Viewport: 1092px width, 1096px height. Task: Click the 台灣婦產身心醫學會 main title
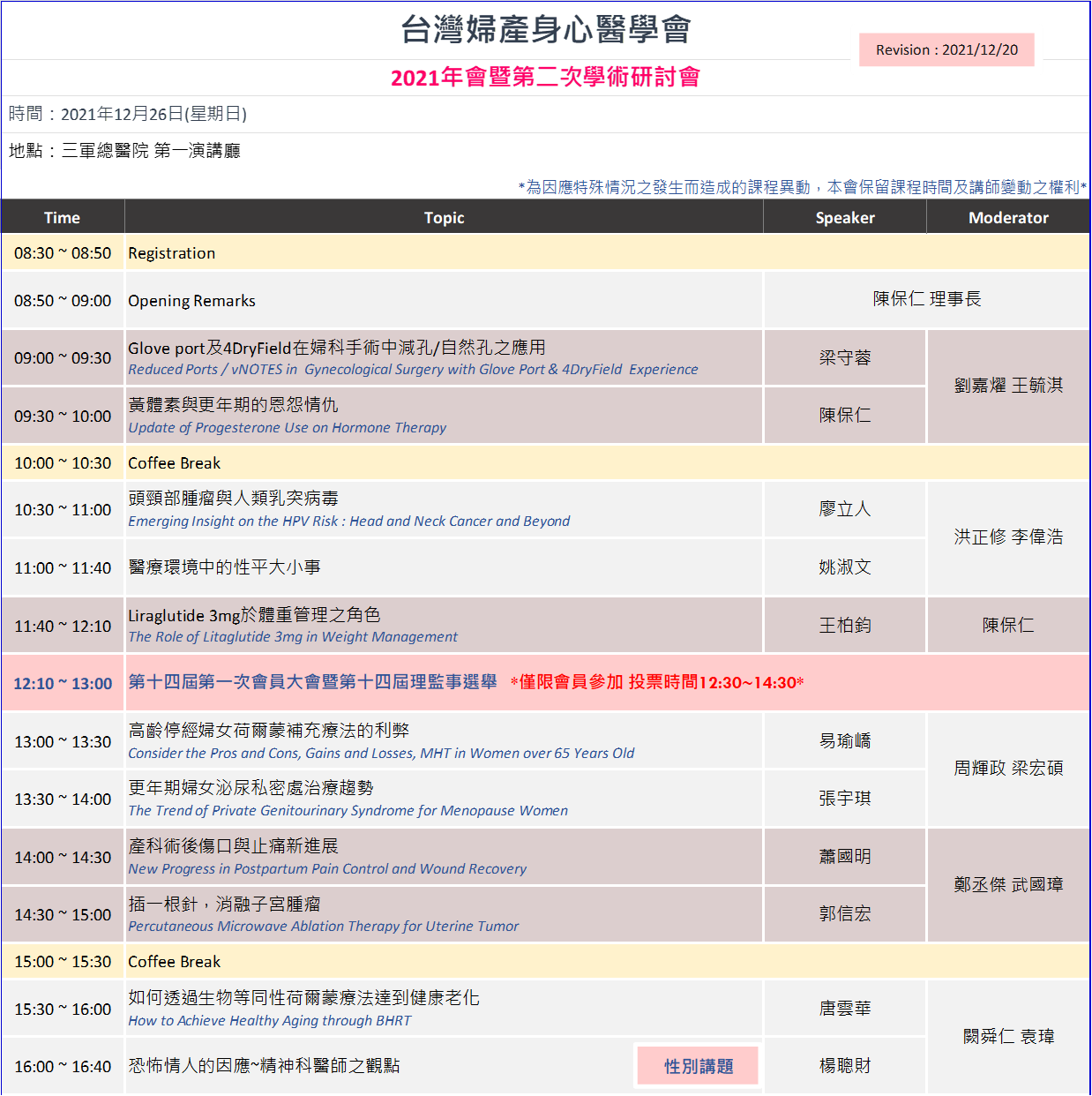click(x=545, y=30)
